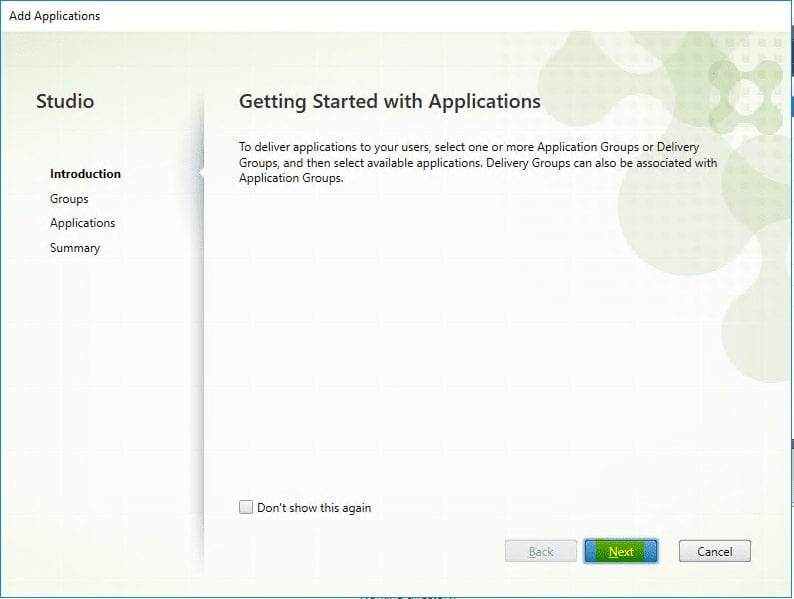Enable the Don't show this again checkbox
This screenshot has height=599, width=794.
246,507
